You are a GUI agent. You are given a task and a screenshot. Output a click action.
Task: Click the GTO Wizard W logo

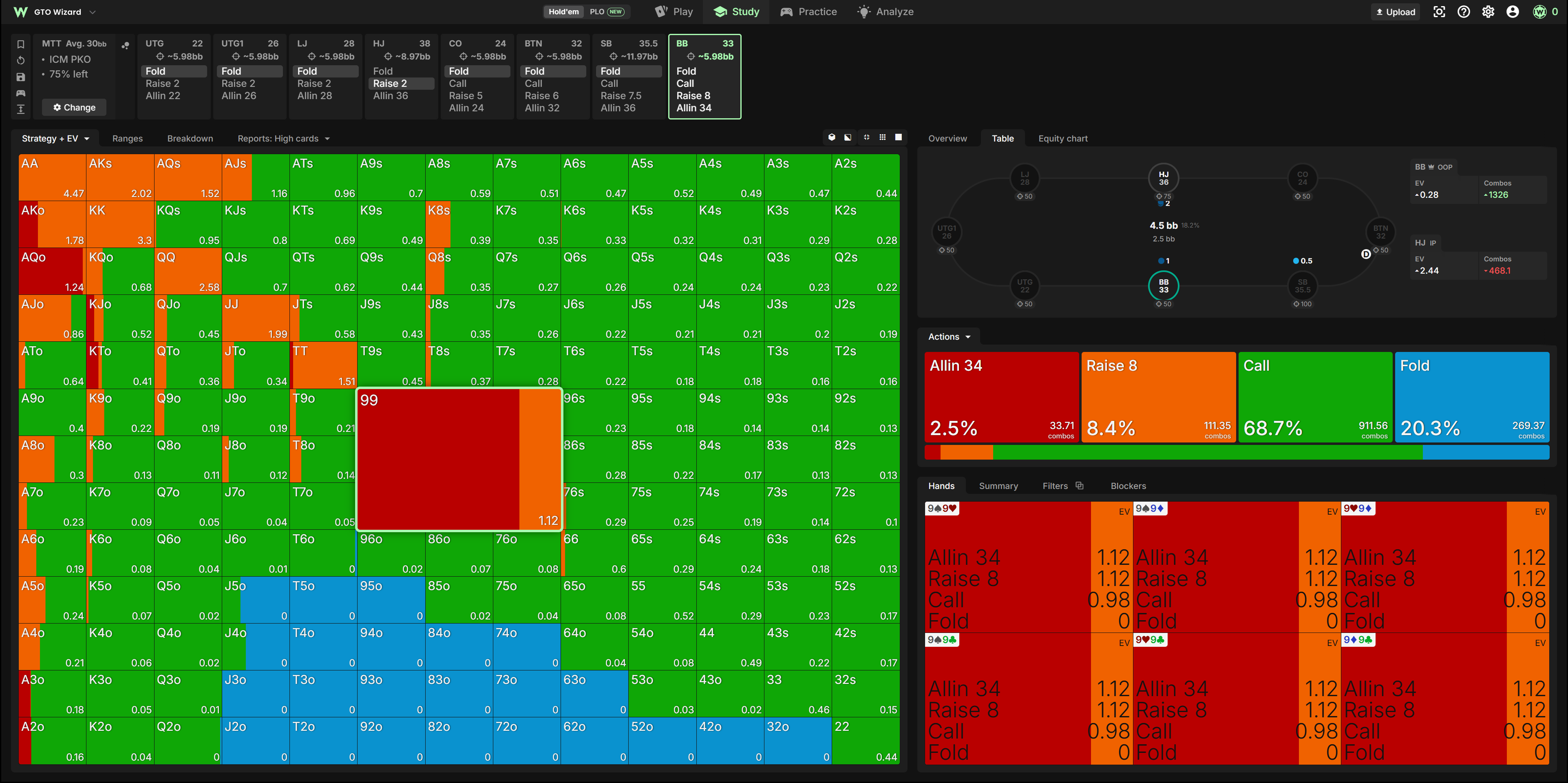[20, 11]
